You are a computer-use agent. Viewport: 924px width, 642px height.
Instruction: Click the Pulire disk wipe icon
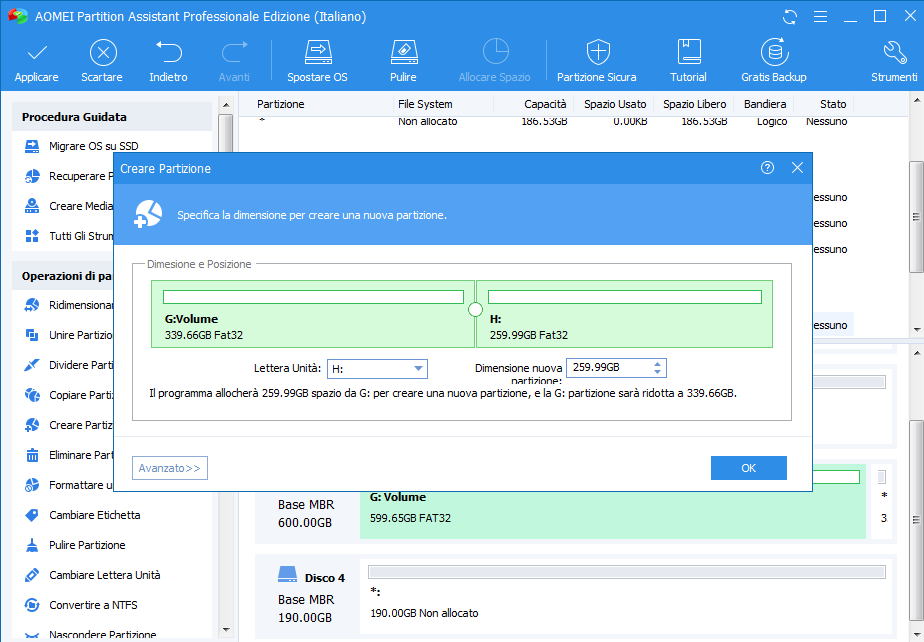tap(403, 53)
